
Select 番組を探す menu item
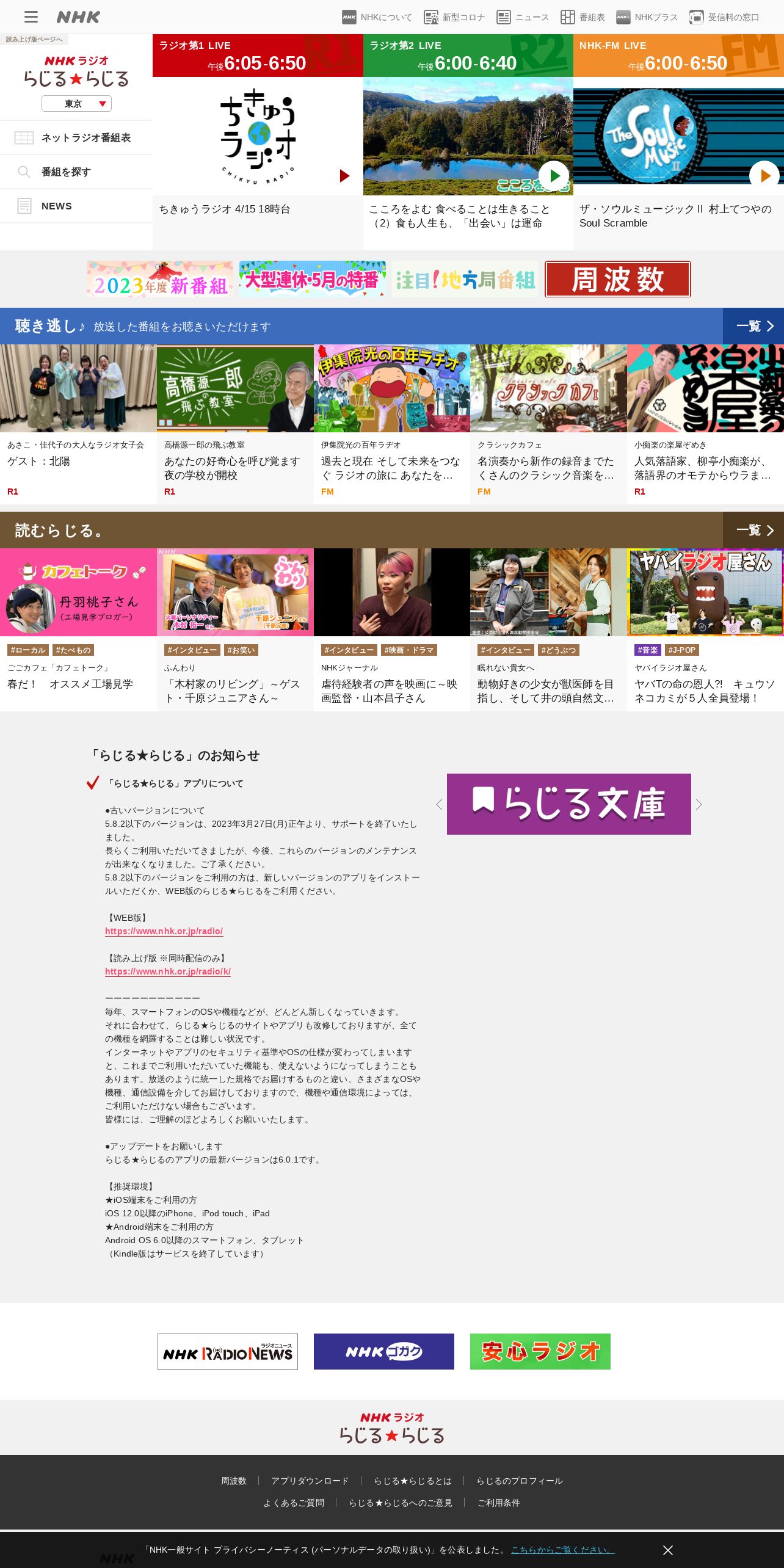(x=76, y=172)
